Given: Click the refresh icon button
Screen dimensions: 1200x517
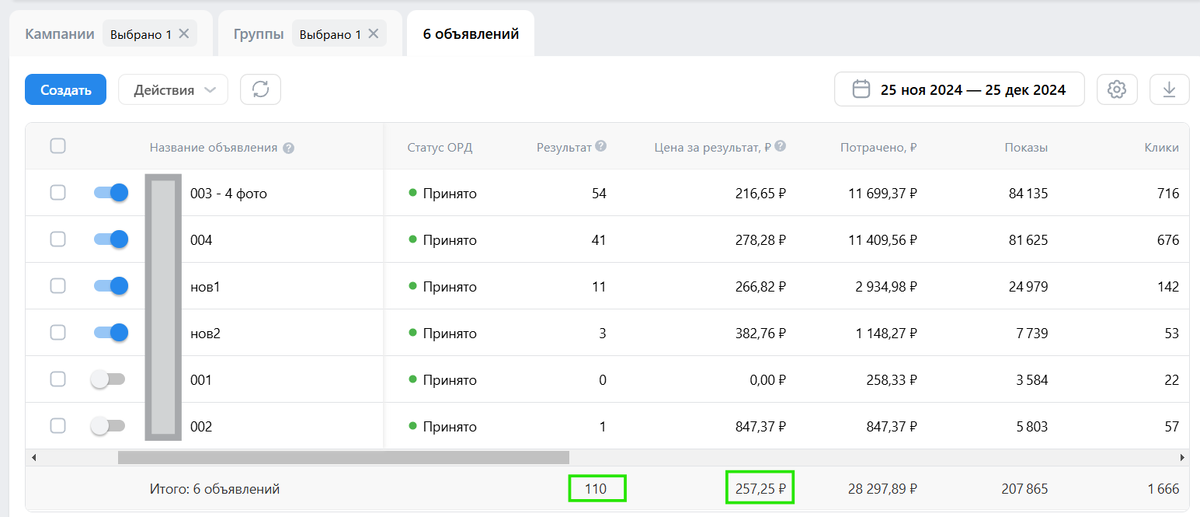Looking at the screenshot, I should [x=261, y=89].
